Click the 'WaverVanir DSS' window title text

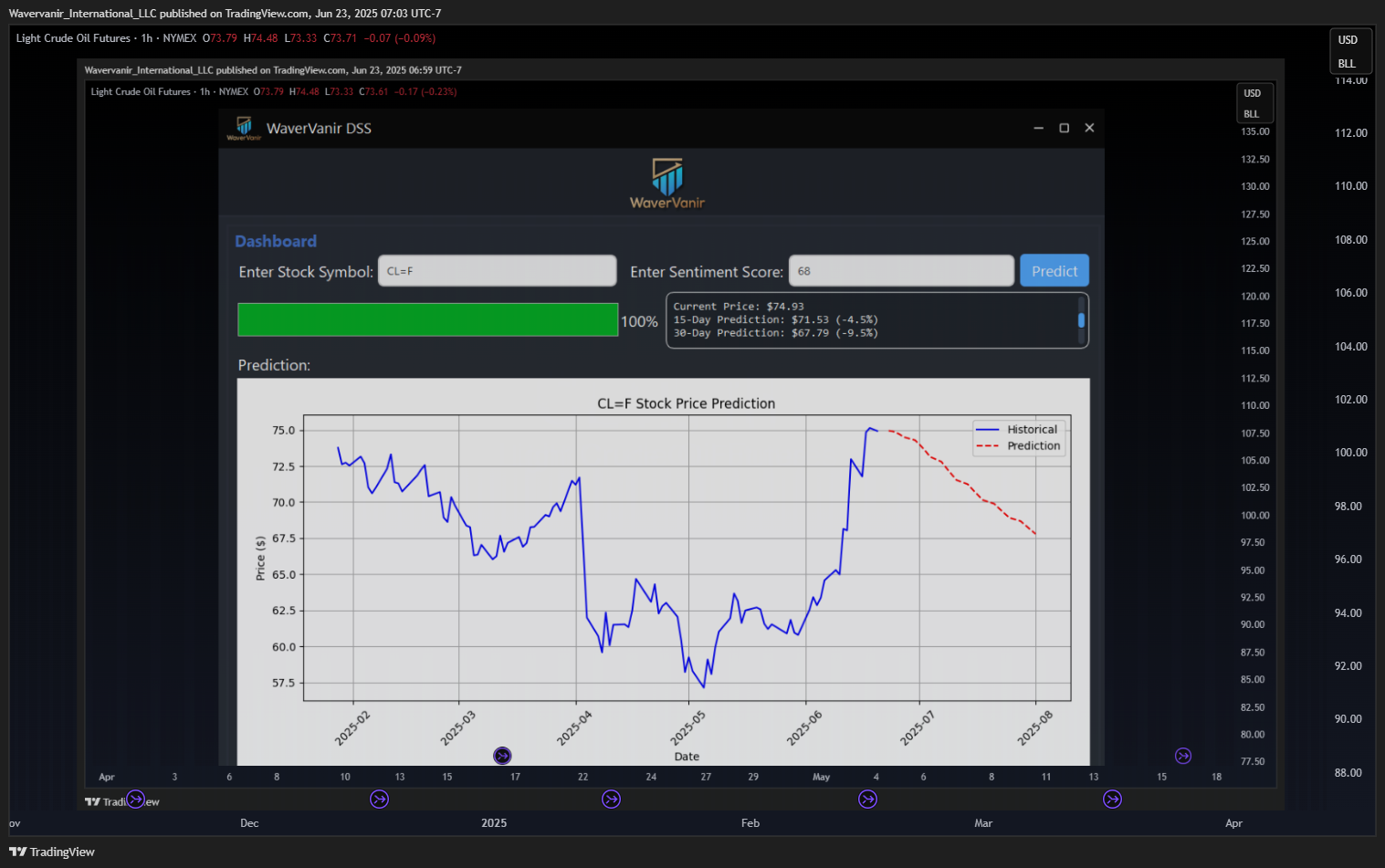pyautogui.click(x=319, y=129)
